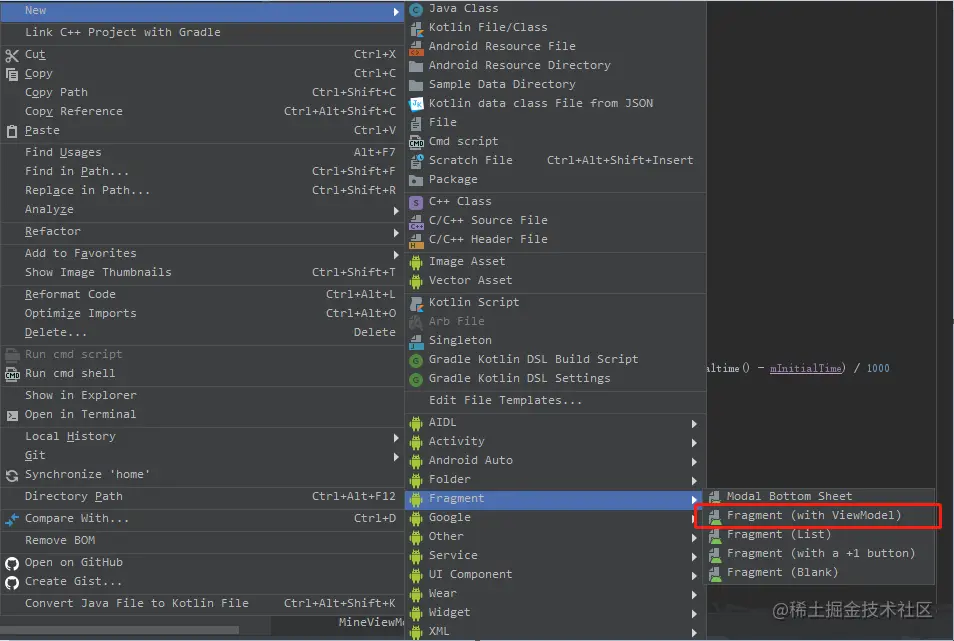
Task: Choose Create Gist... entry
Action: coord(201,581)
